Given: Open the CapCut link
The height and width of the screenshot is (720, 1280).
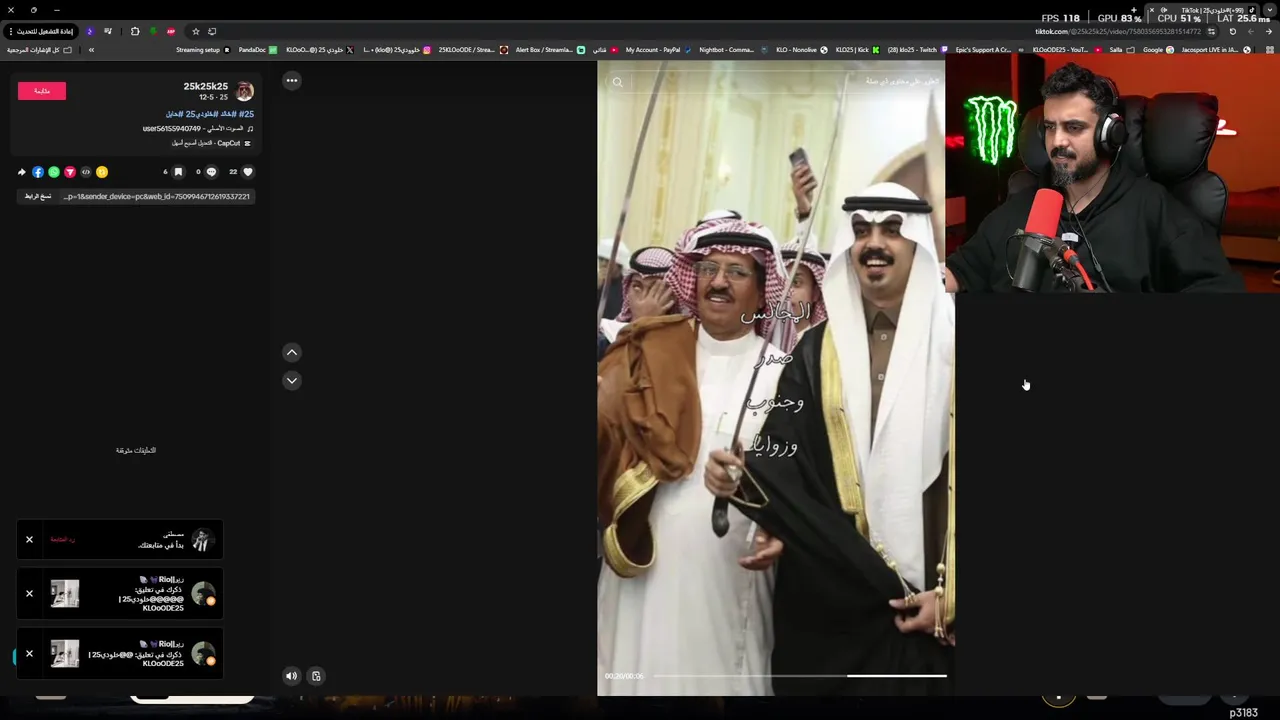Looking at the screenshot, I should [x=213, y=143].
